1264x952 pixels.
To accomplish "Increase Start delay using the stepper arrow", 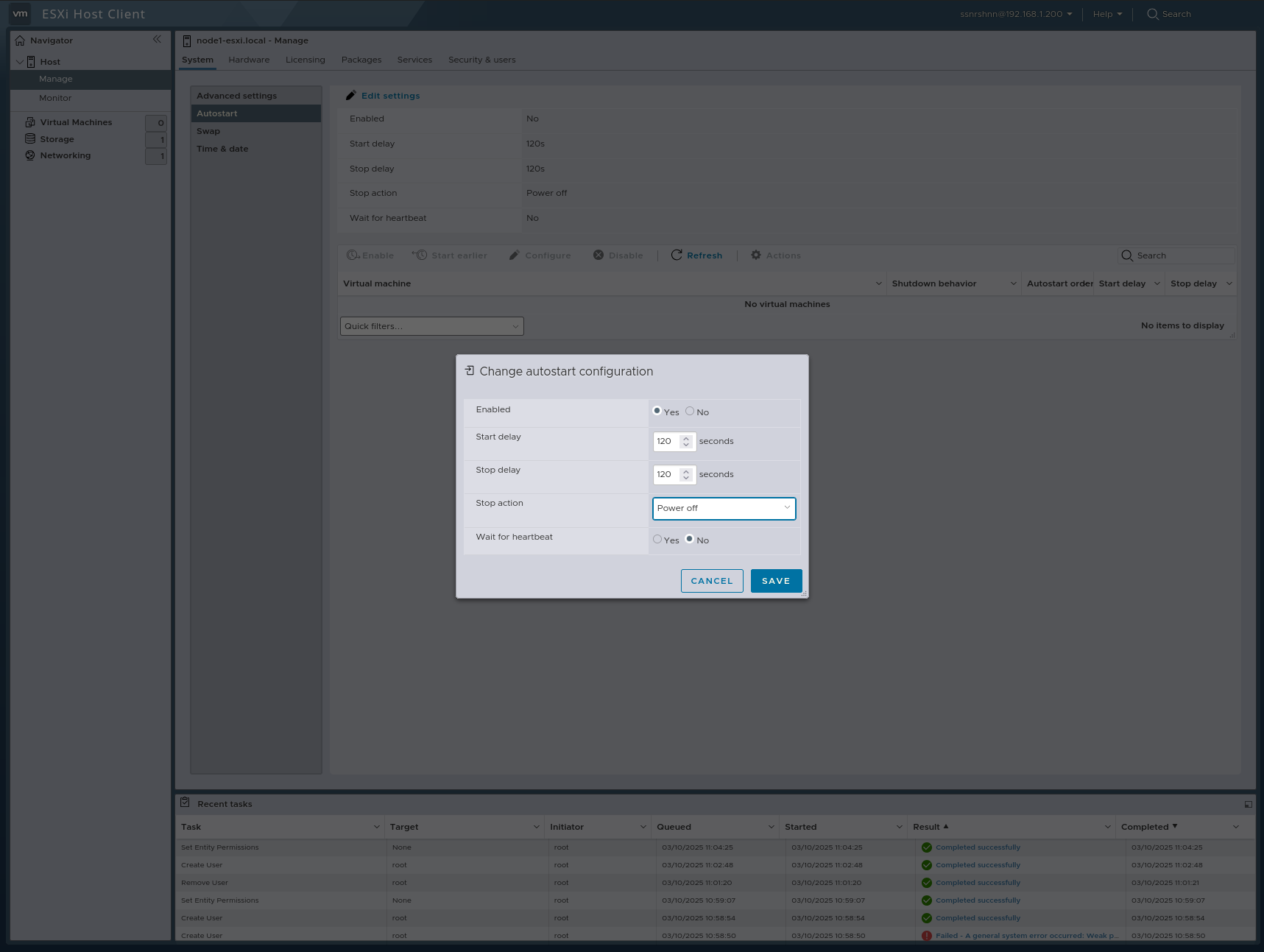I will click(686, 438).
